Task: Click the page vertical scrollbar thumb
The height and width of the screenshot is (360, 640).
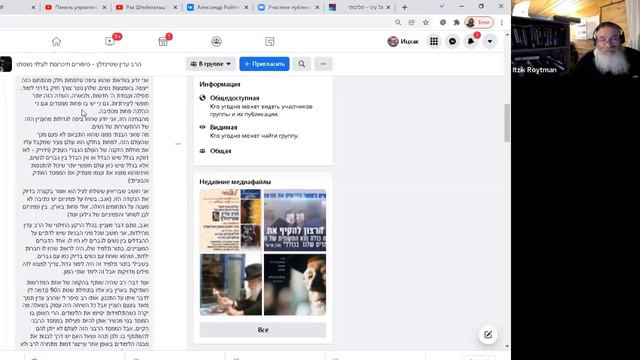Action: [507, 122]
